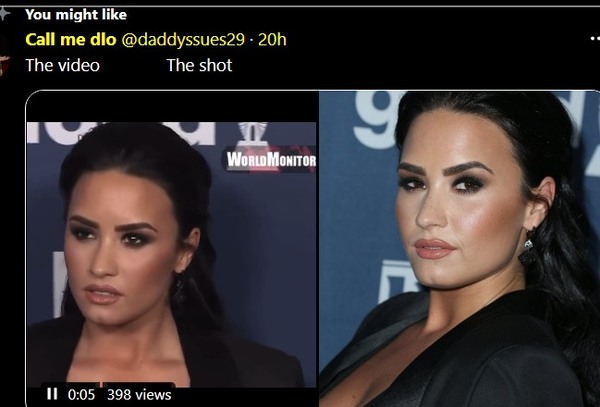
Task: Open the tweet author's avatar picture
Action: tap(4, 55)
